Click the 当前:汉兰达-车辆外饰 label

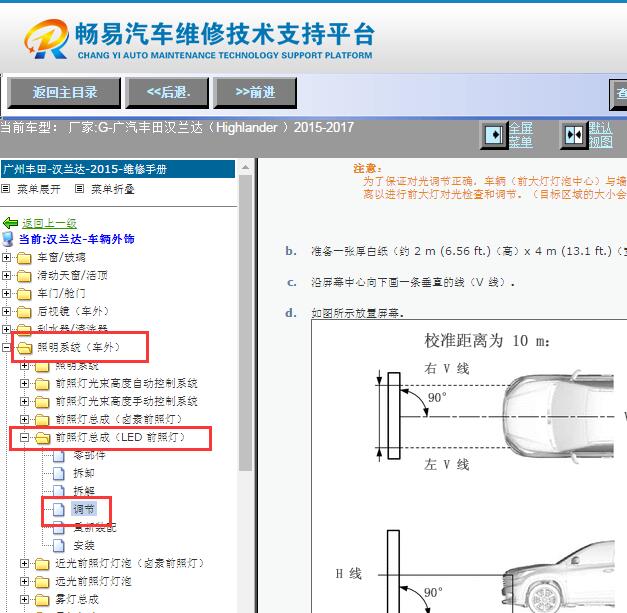click(x=76, y=239)
